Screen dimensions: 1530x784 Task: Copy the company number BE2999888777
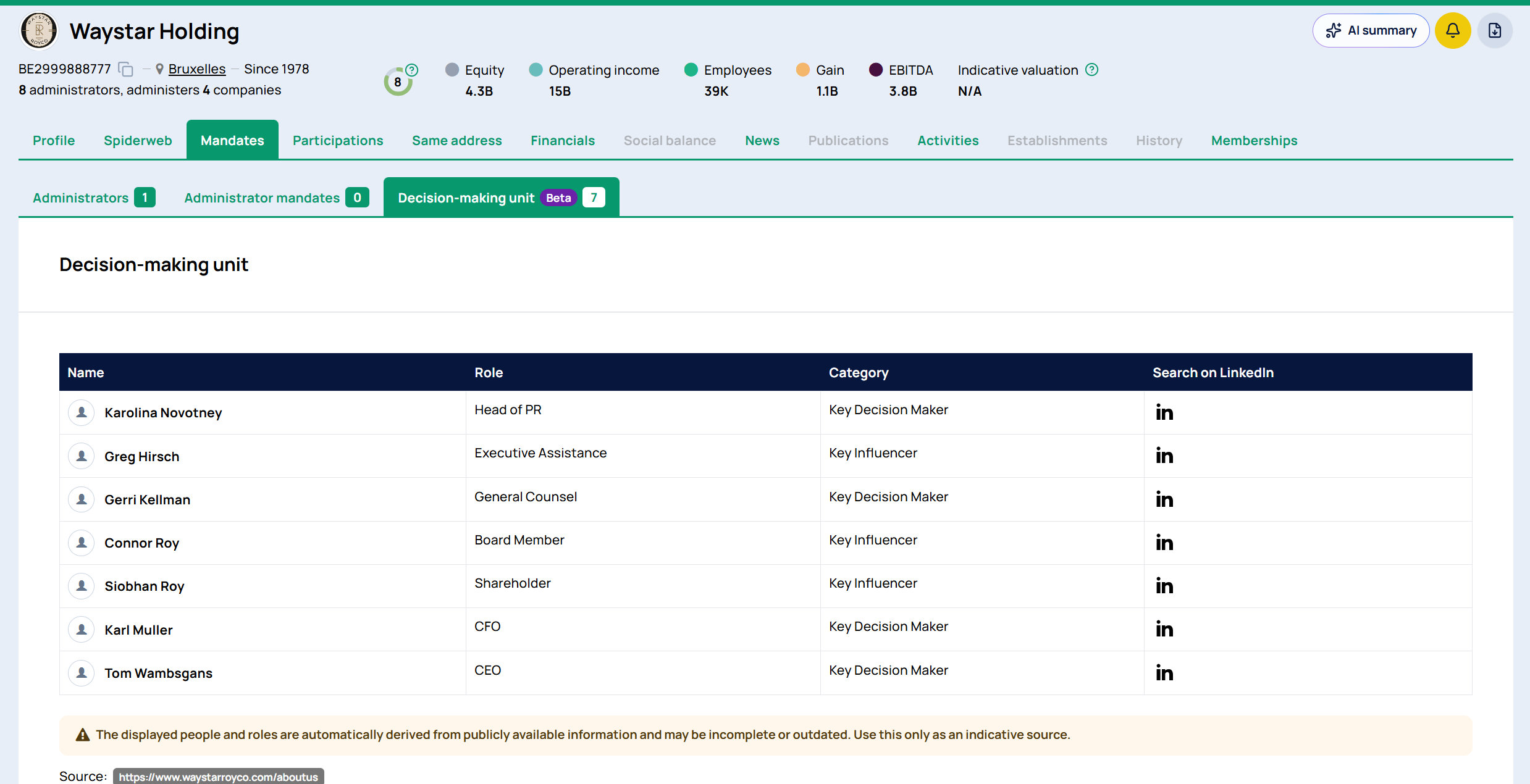click(x=125, y=69)
